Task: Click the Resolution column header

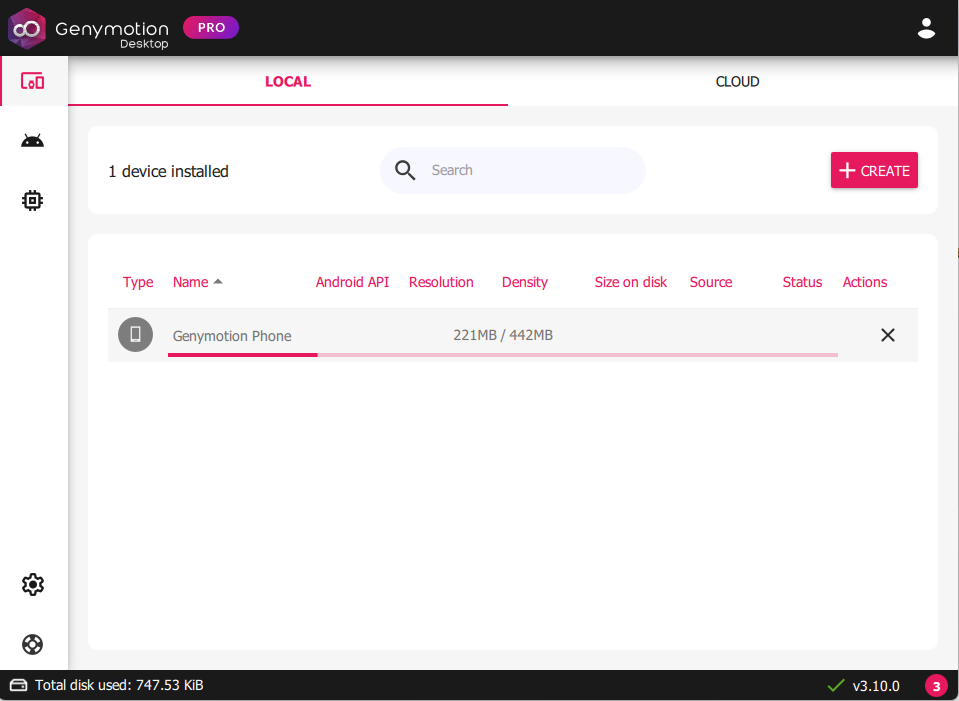Action: (441, 282)
